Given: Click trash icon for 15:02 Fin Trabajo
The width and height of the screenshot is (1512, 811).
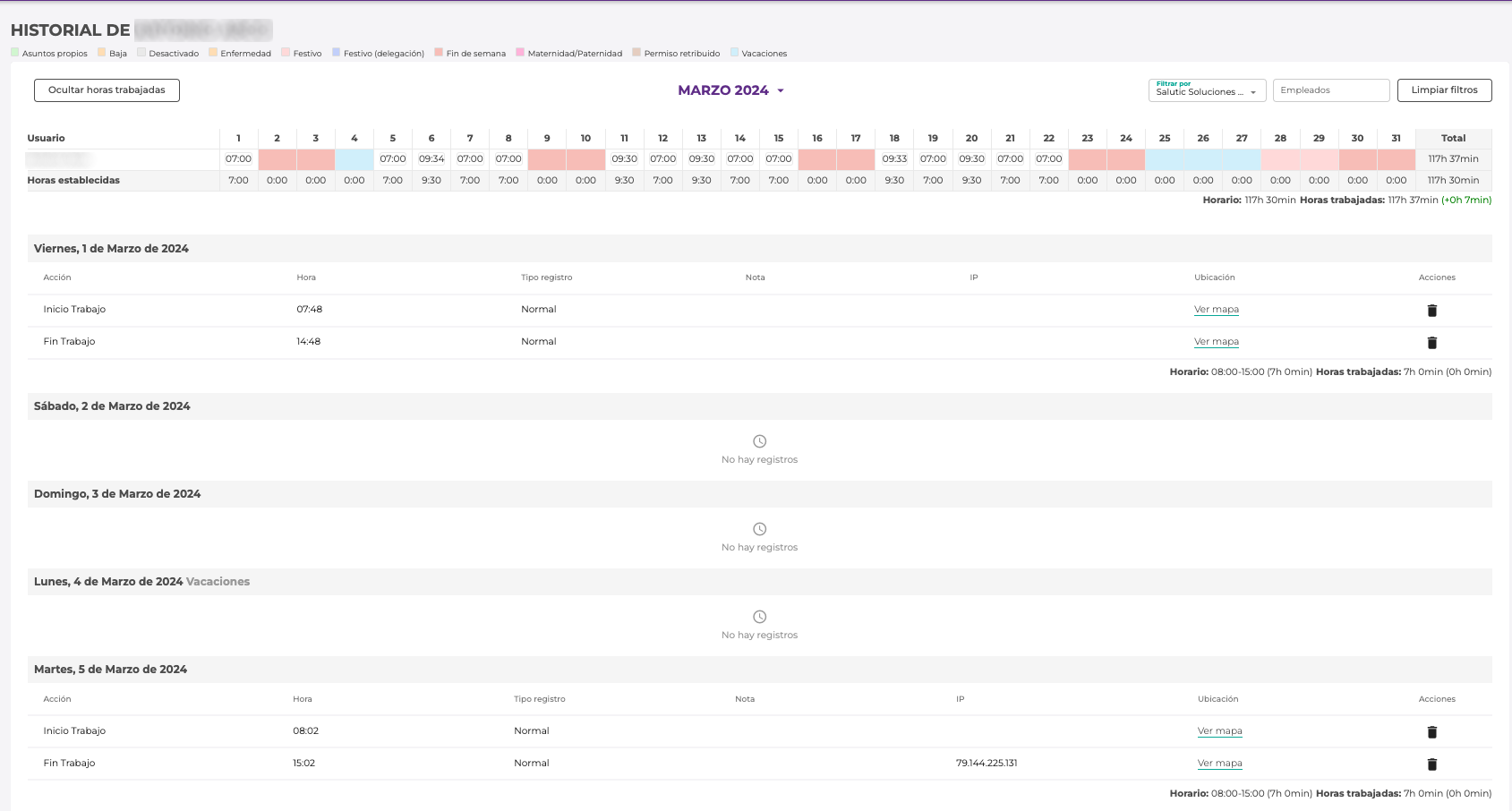Looking at the screenshot, I should click(1431, 764).
